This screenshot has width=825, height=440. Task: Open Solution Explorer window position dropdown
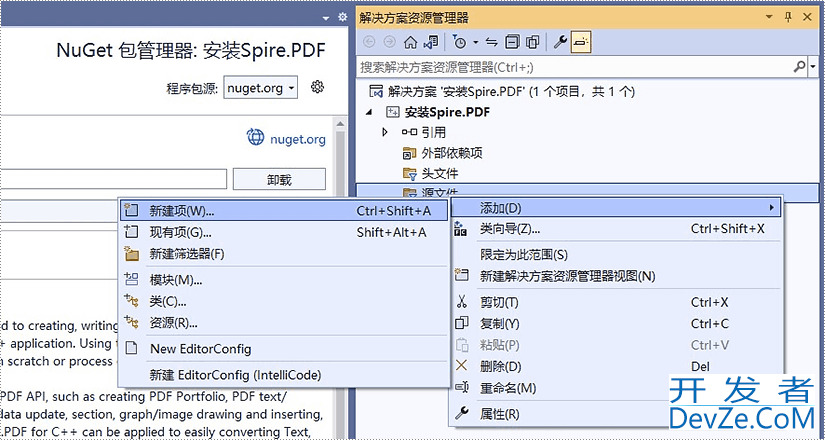(769, 17)
